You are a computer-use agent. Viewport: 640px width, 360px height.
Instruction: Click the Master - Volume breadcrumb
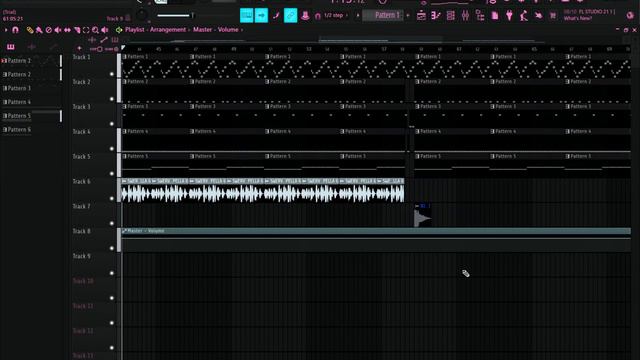tap(216, 30)
